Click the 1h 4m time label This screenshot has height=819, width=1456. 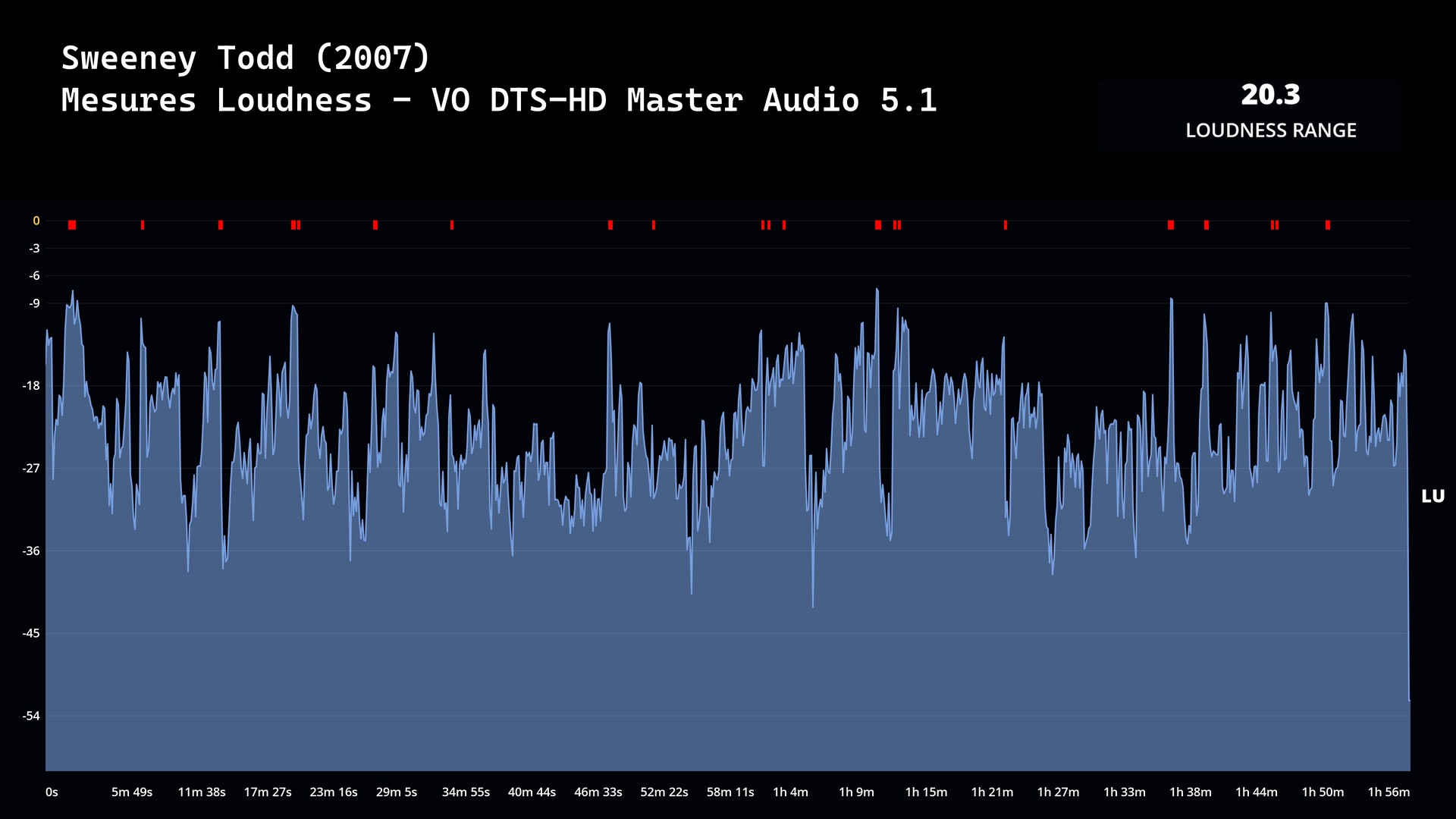790,792
